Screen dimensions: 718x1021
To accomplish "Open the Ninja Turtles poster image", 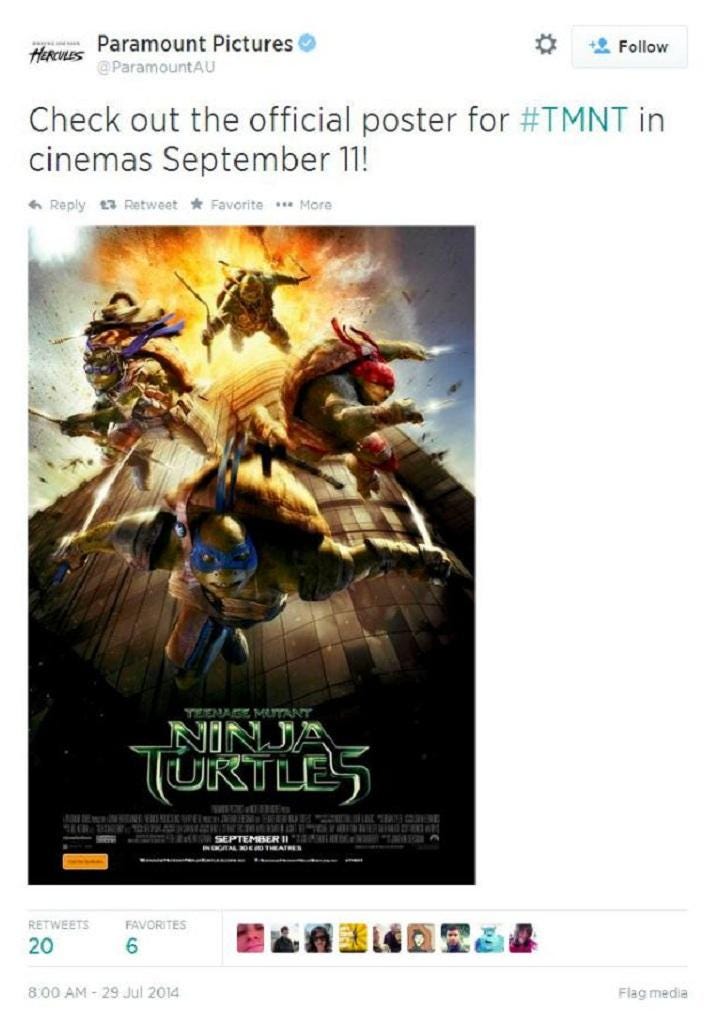I will click(x=251, y=555).
